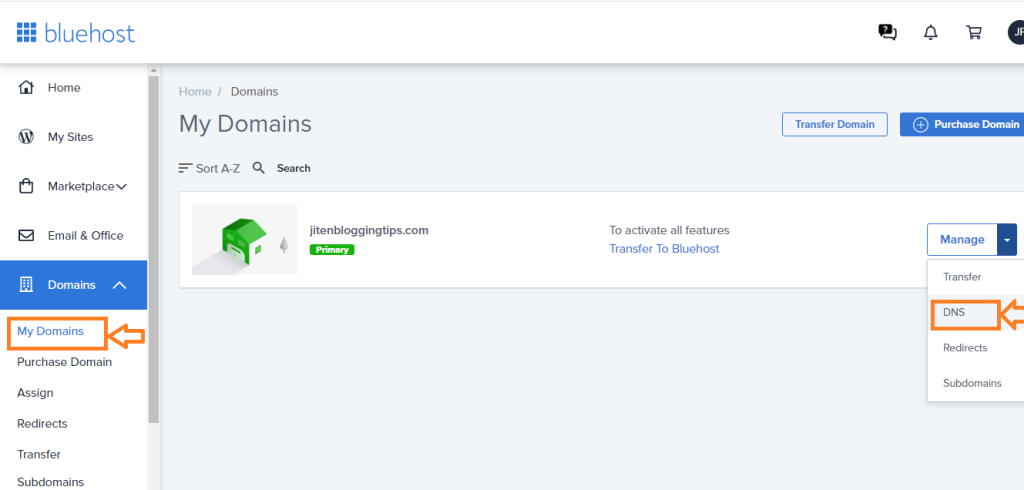
Task: Click the 'To activate all features' text
Action: point(669,230)
